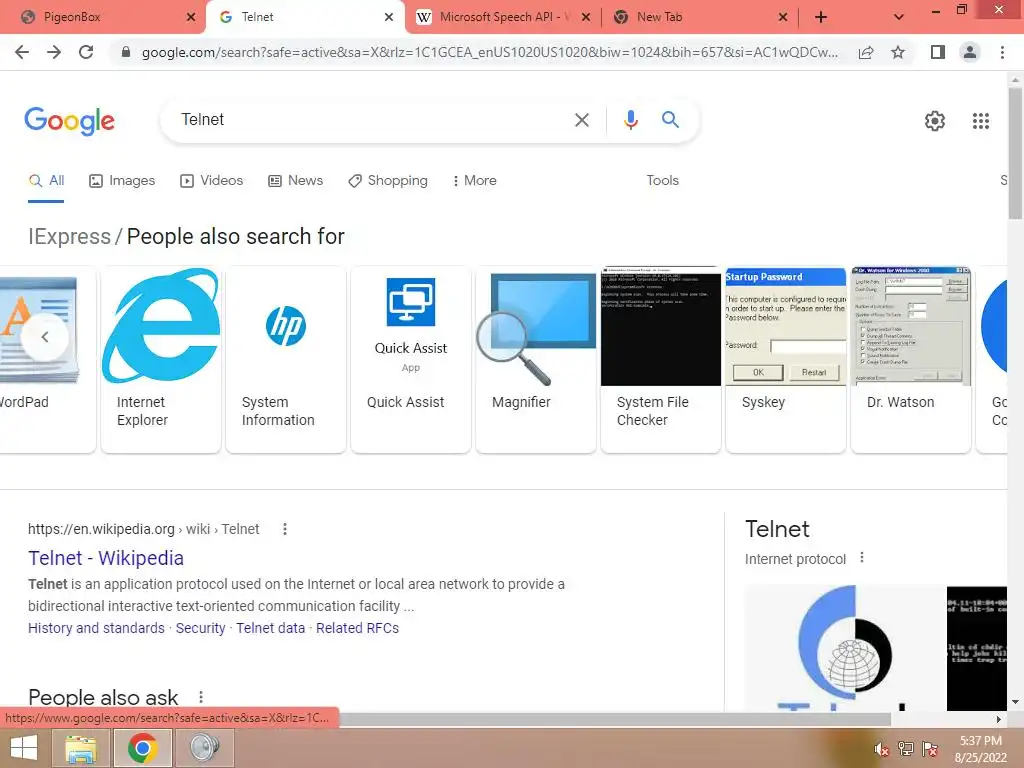The height and width of the screenshot is (768, 1024).
Task: Open the Chrome three-dot menu
Action: (x=1002, y=52)
